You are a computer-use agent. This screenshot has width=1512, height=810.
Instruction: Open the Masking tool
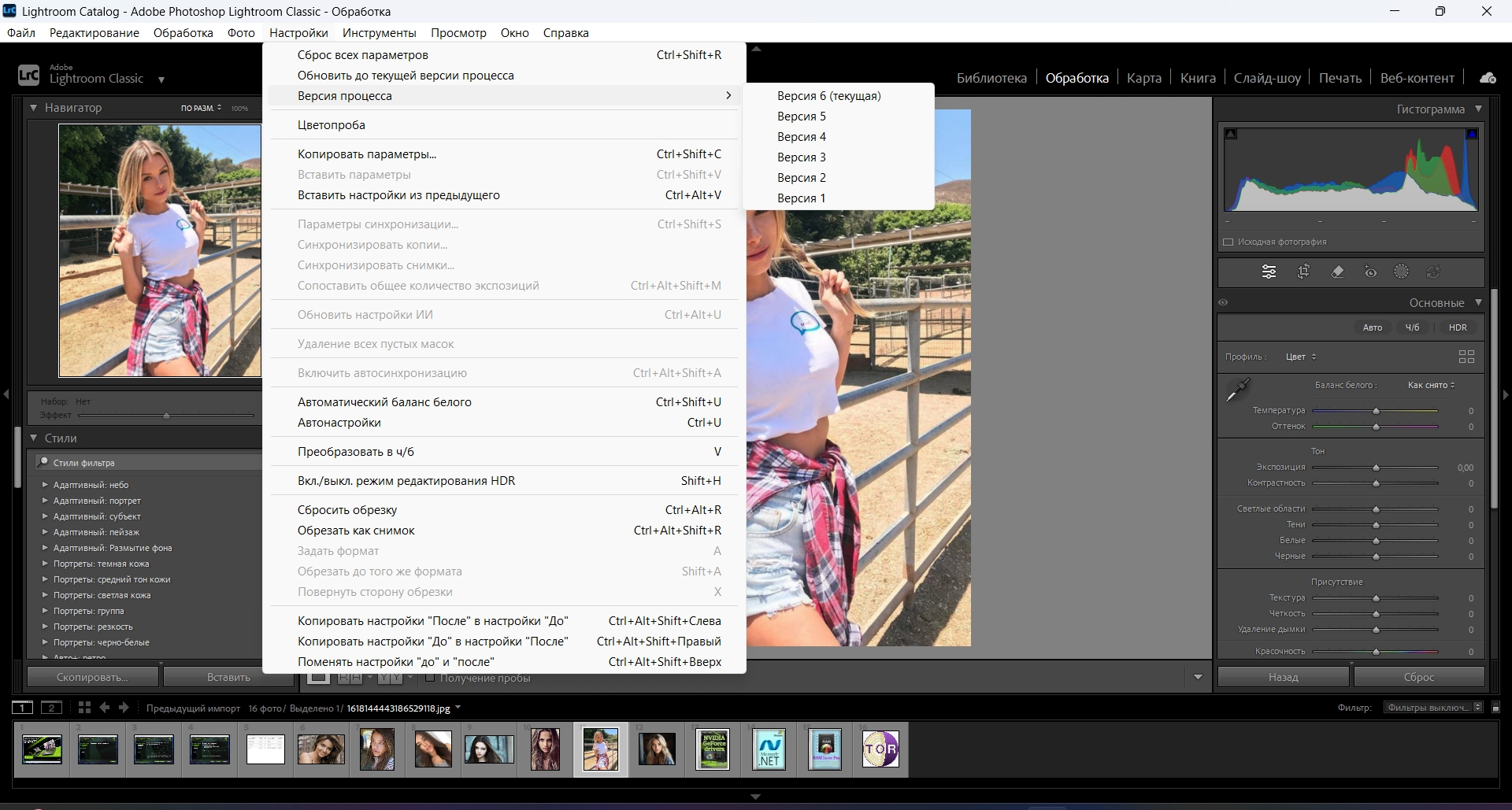pos(1401,272)
